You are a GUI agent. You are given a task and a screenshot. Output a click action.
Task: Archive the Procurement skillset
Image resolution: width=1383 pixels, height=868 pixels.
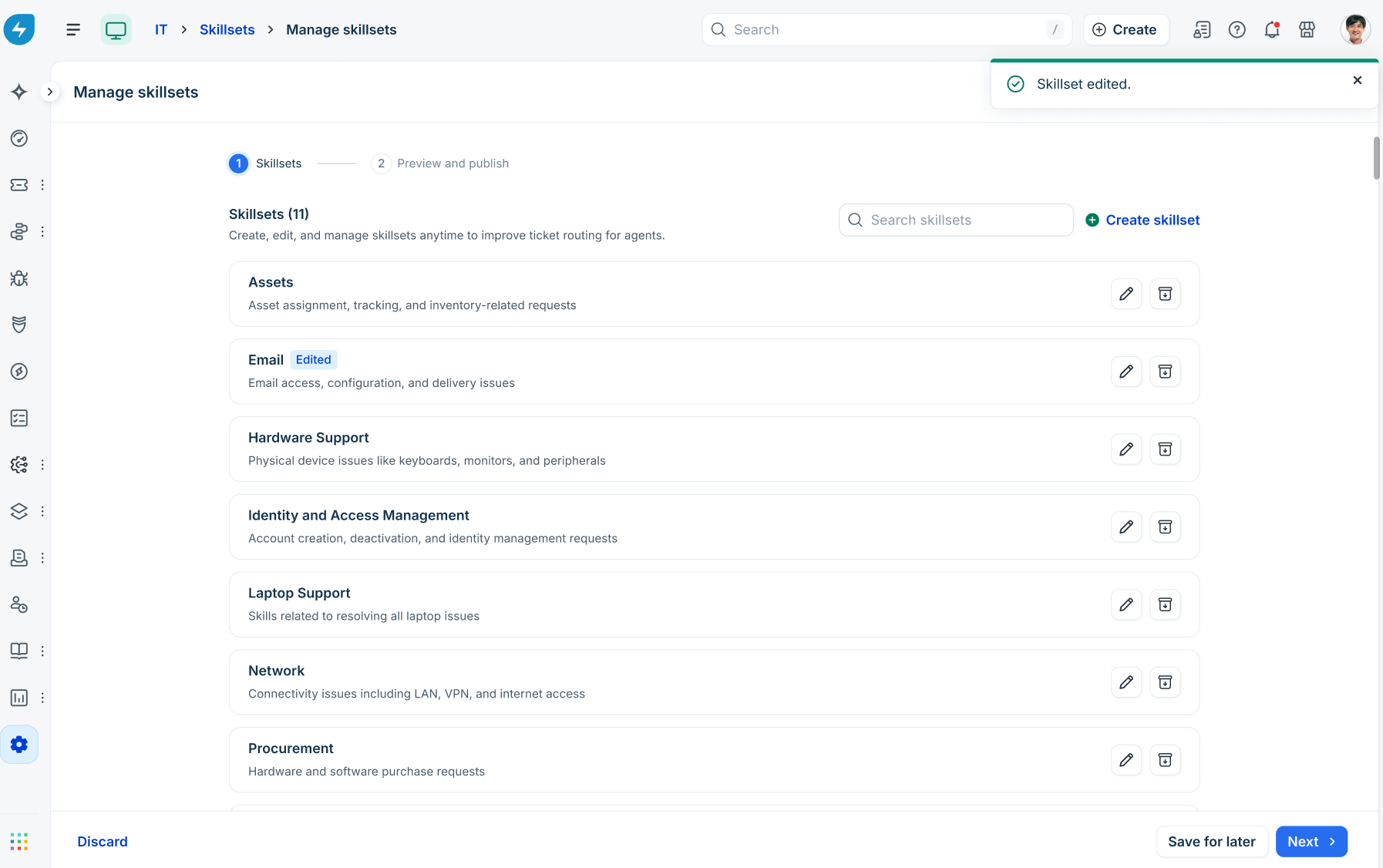[1166, 760]
